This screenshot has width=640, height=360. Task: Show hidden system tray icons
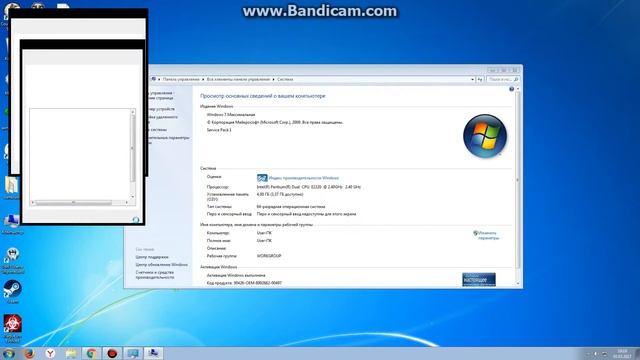(x=588, y=354)
